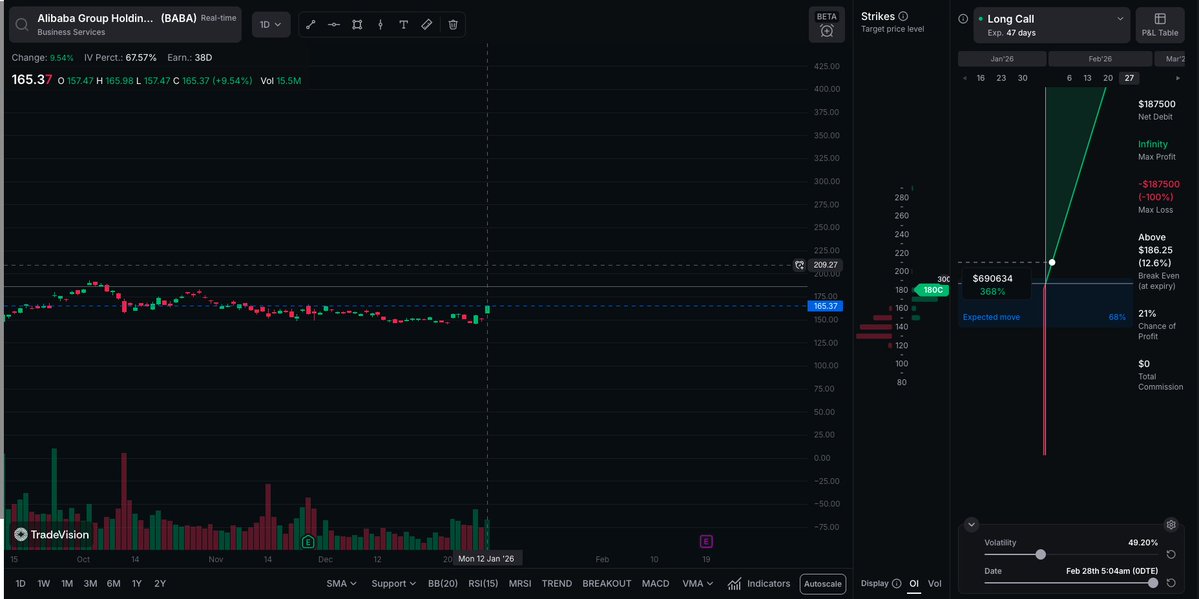The image size is (1199, 599).
Task: Click the Date slider handle
Action: (x=1153, y=583)
